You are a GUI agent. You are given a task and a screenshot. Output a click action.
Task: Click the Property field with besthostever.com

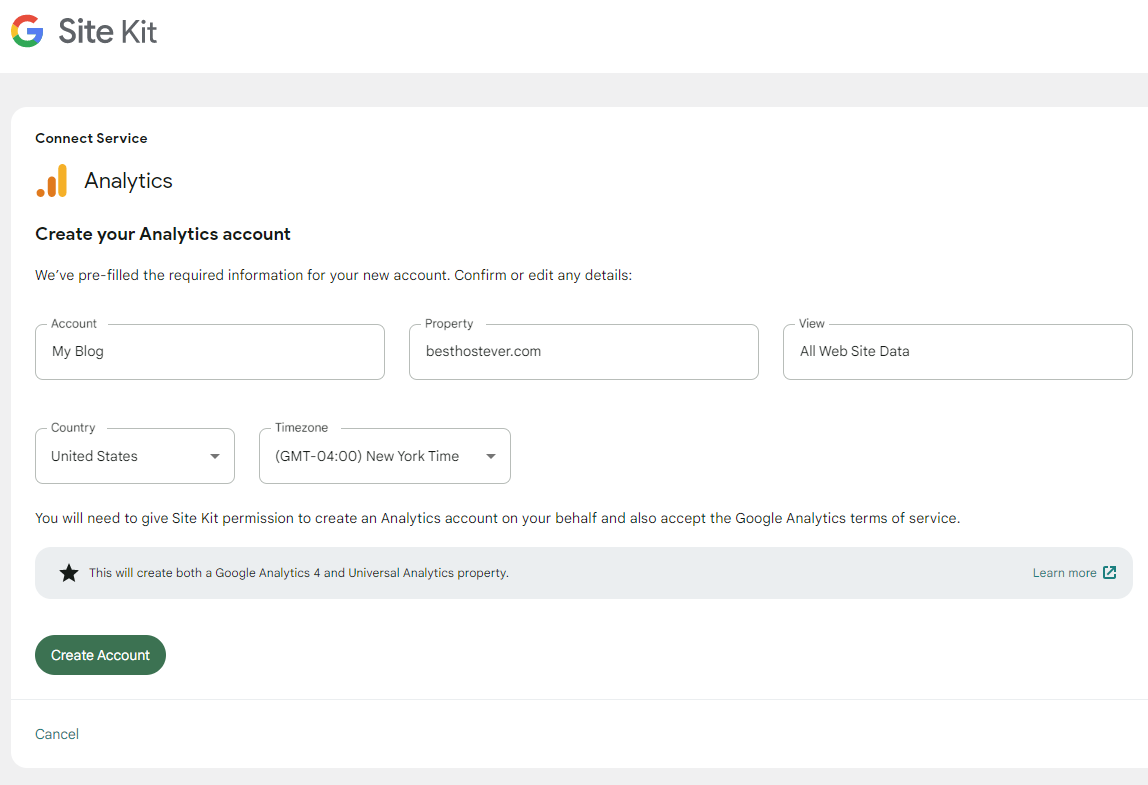[x=584, y=351]
